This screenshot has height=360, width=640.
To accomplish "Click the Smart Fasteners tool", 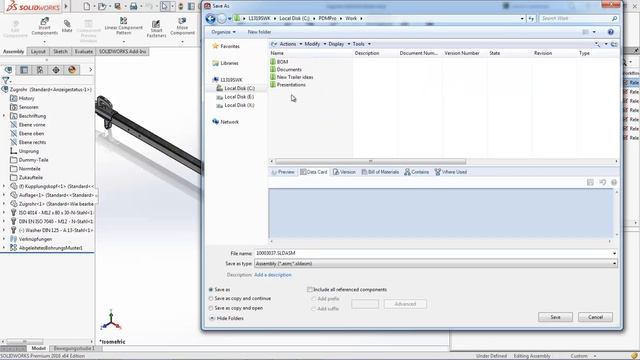I will pyautogui.click(x=156, y=29).
